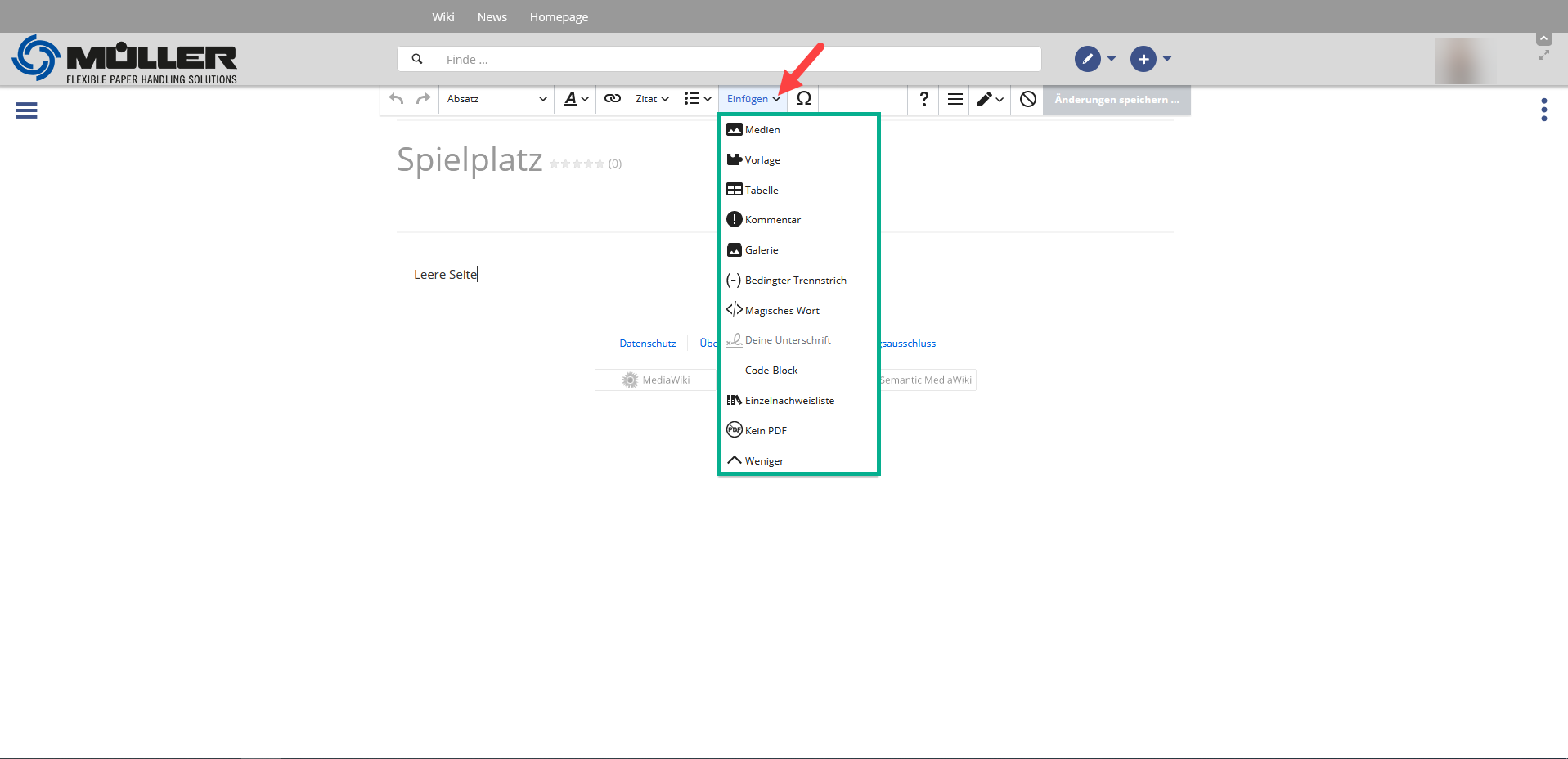The image size is (1568, 759).
Task: Click the cancel editing circle-slash icon
Action: click(x=1028, y=99)
